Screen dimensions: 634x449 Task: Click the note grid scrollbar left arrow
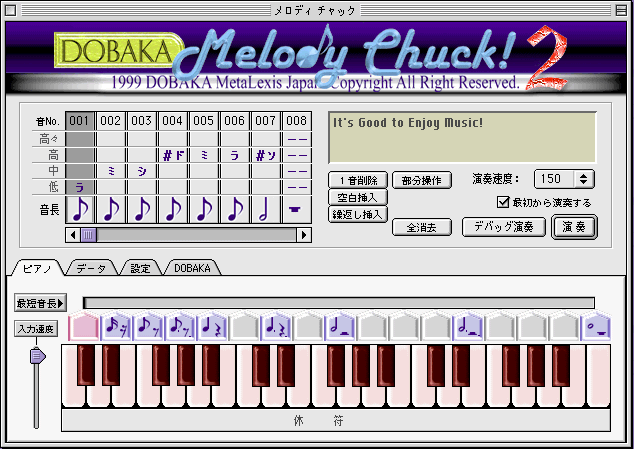click(73, 235)
